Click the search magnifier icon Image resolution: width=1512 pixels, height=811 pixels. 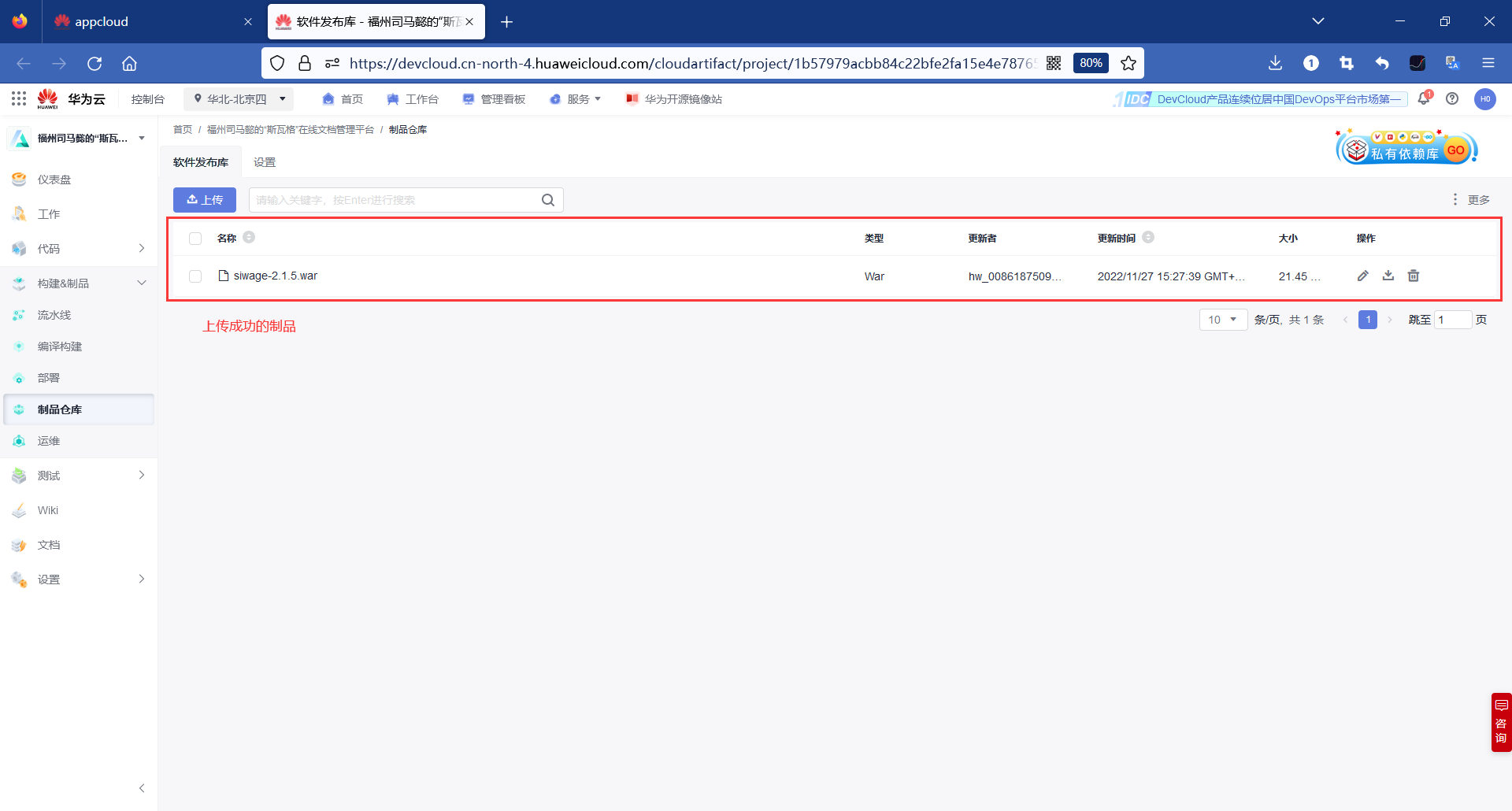(548, 200)
